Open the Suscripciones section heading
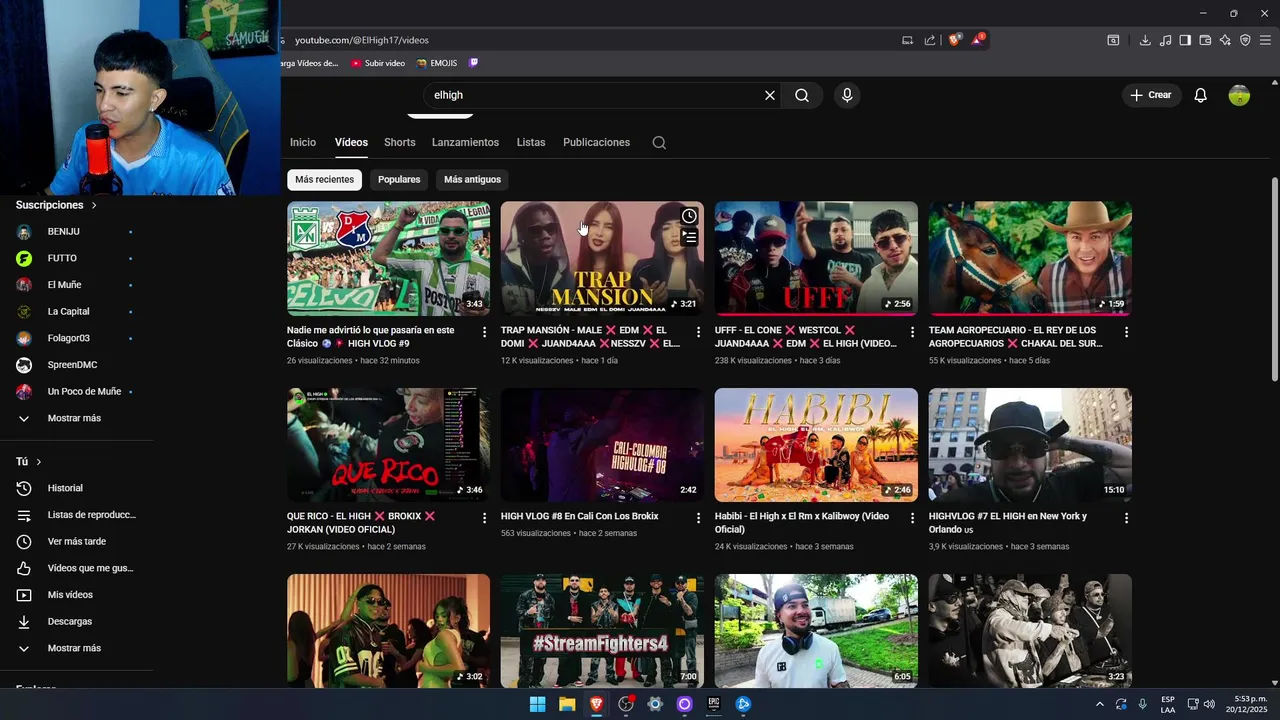The image size is (1280, 720). click(56, 205)
